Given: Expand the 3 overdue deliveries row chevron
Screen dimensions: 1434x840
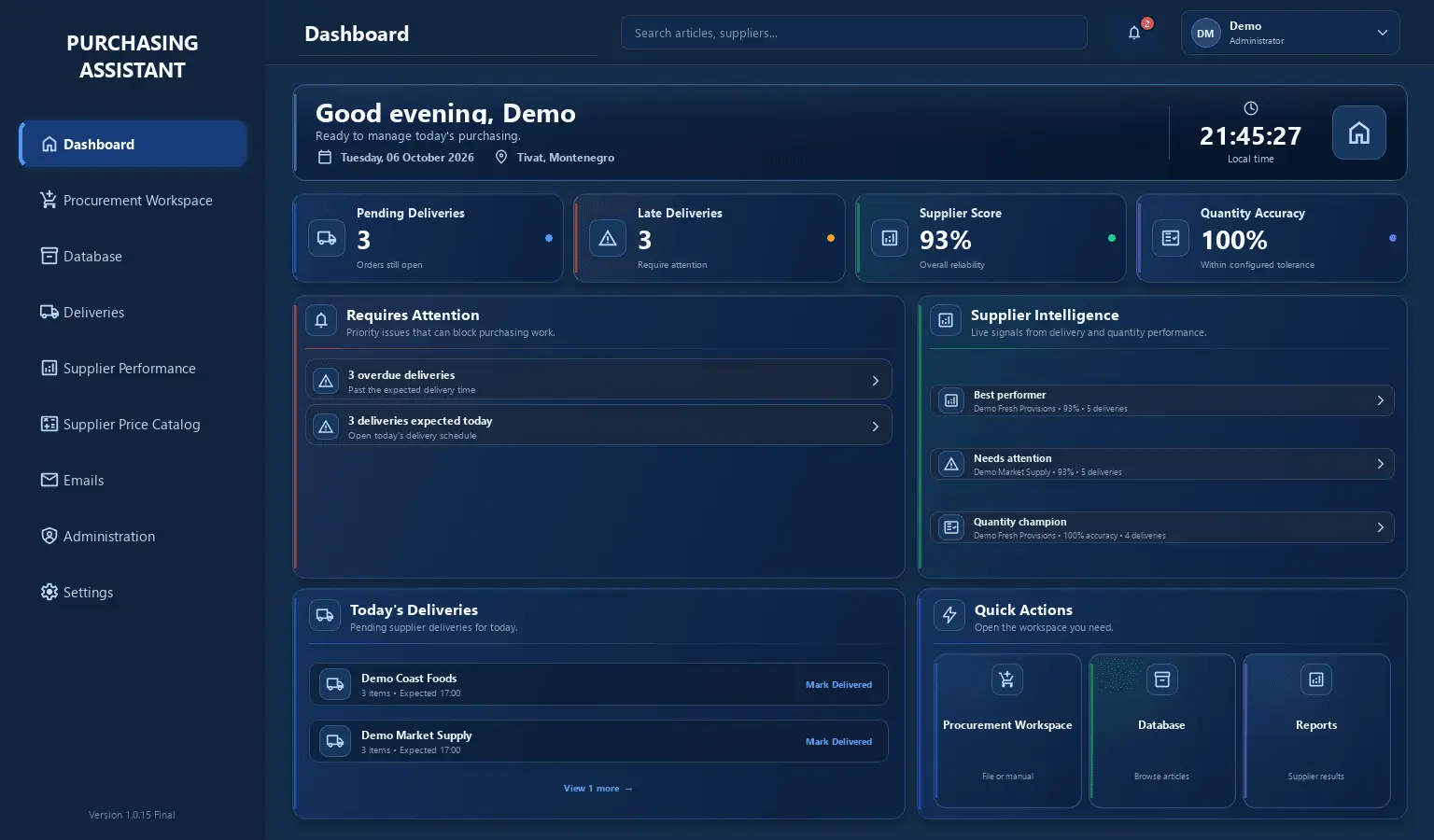Looking at the screenshot, I should (x=875, y=381).
